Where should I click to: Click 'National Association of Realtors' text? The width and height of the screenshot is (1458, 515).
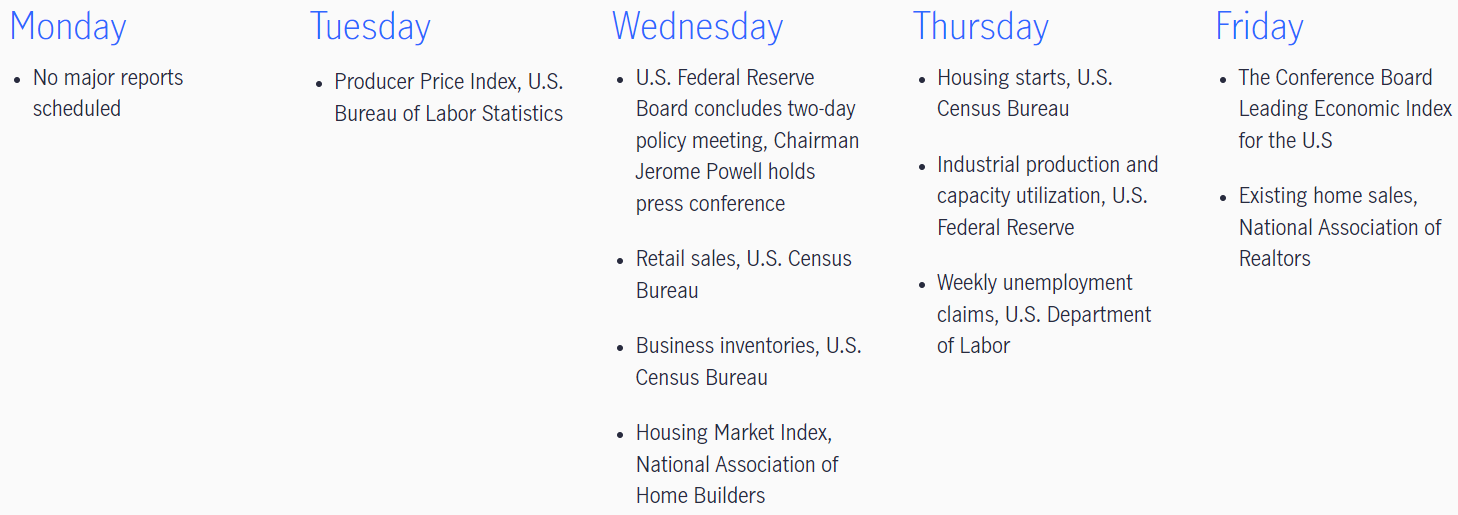coord(1339,242)
